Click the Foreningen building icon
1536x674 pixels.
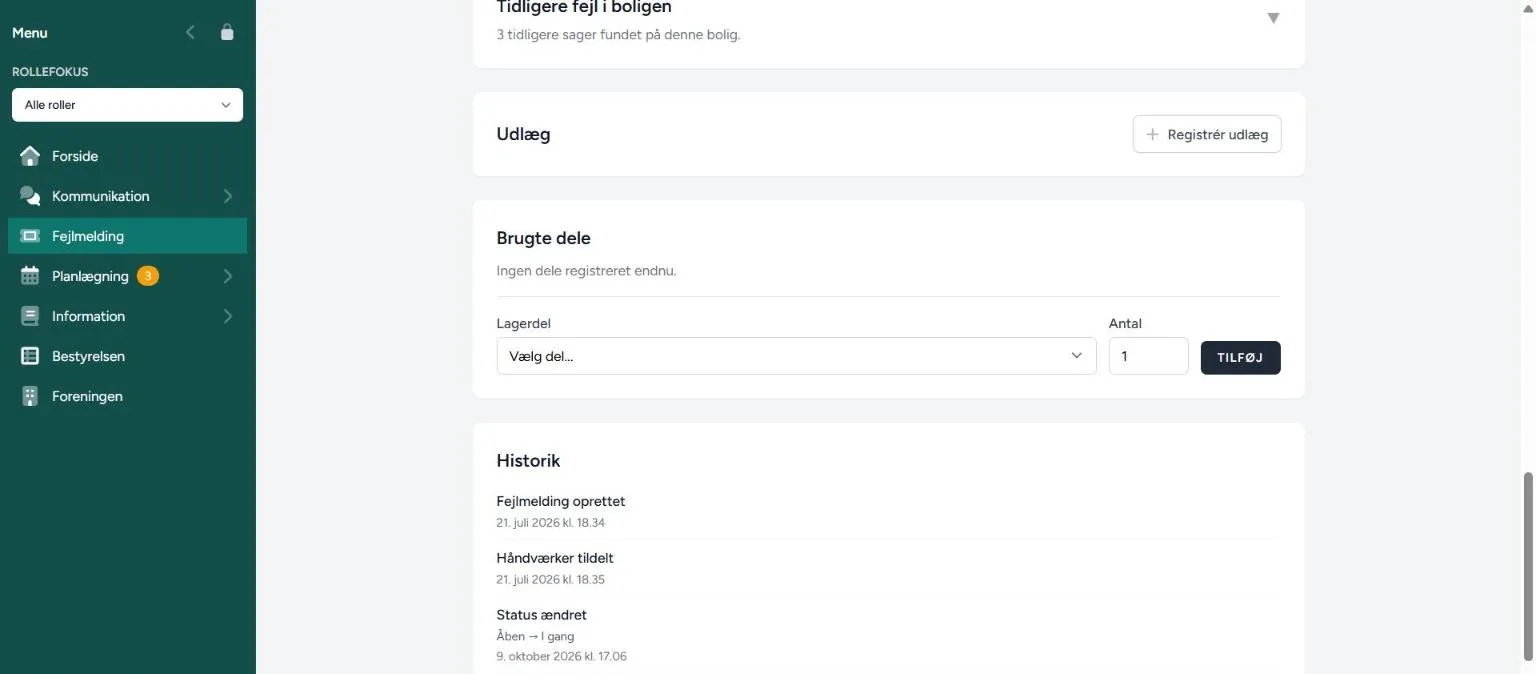click(x=30, y=396)
